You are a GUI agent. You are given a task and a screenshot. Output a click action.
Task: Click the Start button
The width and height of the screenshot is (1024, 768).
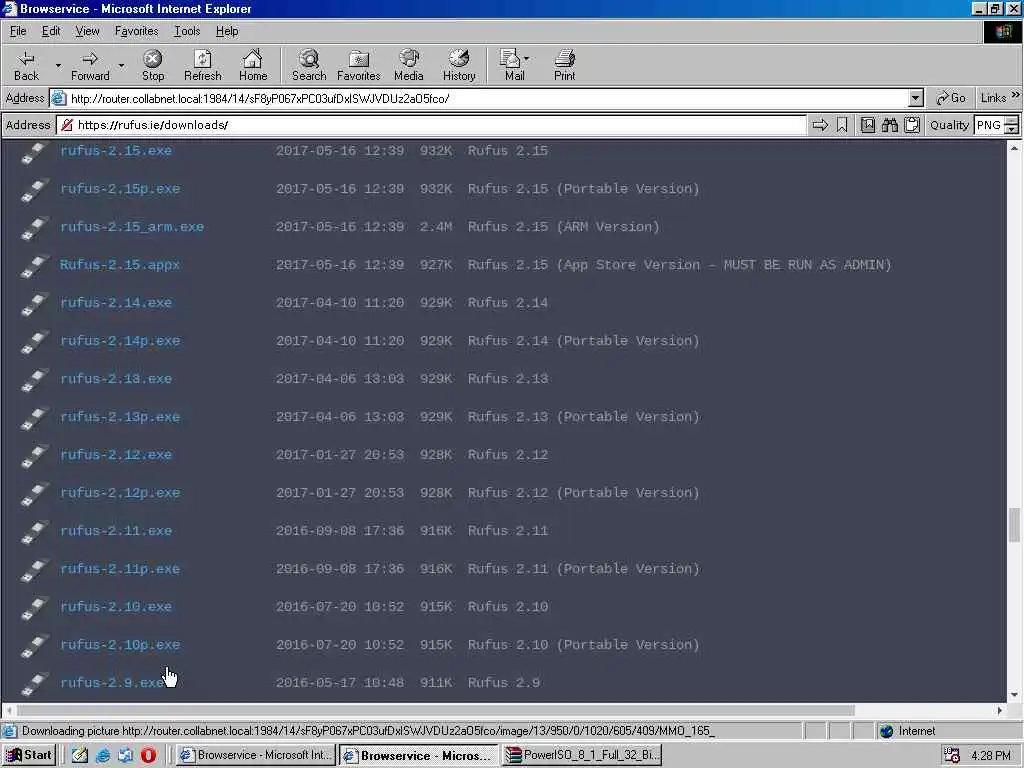click(x=29, y=755)
